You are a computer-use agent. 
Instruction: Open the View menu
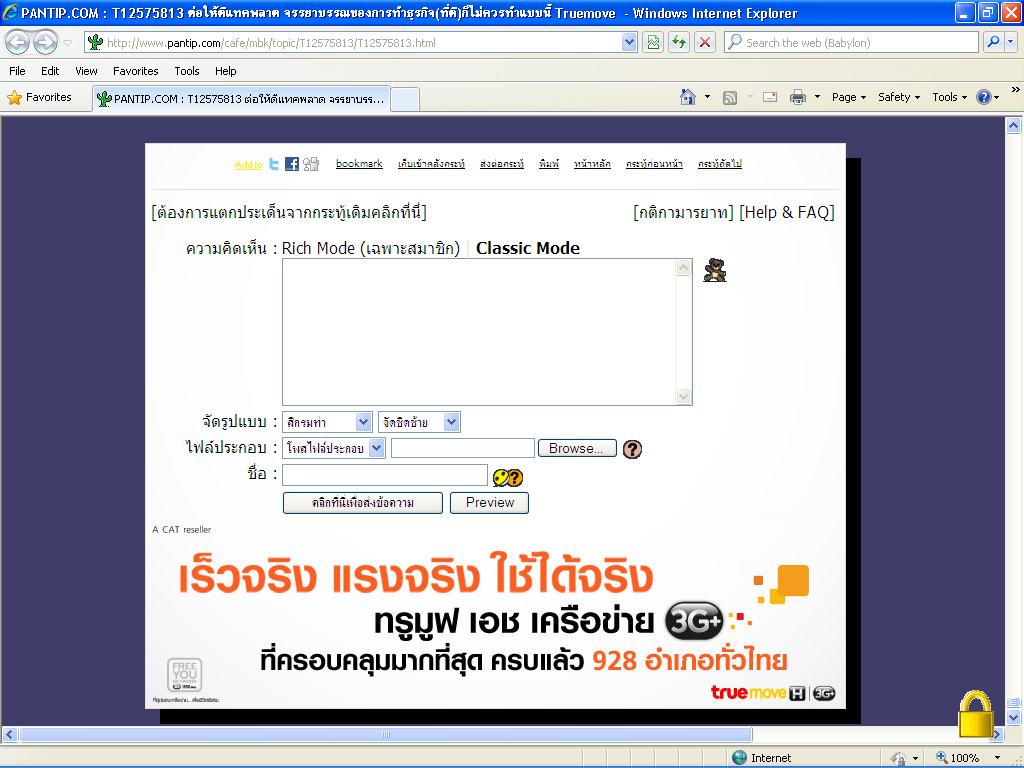tap(86, 71)
